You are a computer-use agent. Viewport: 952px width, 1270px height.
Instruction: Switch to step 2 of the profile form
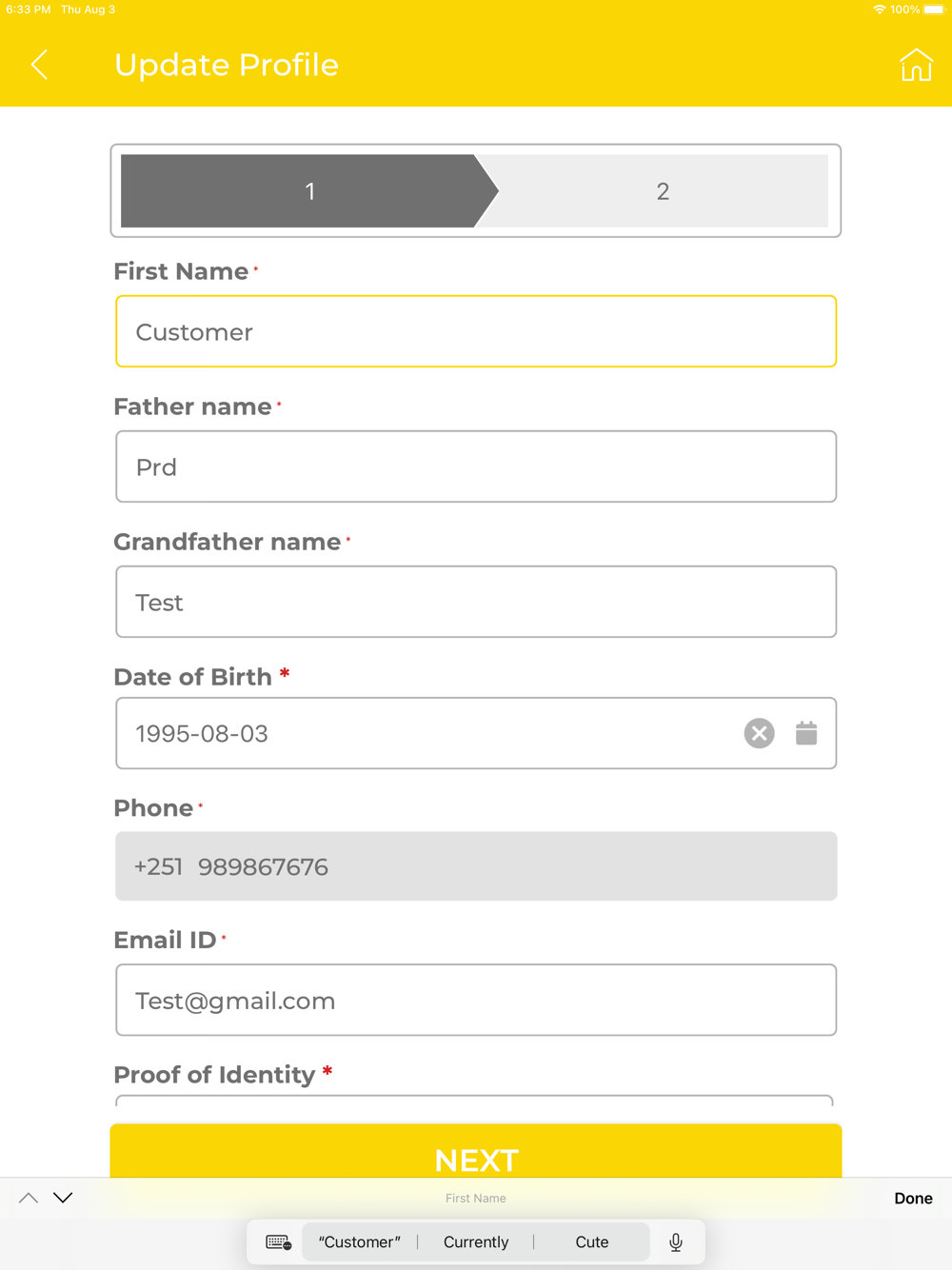663,191
